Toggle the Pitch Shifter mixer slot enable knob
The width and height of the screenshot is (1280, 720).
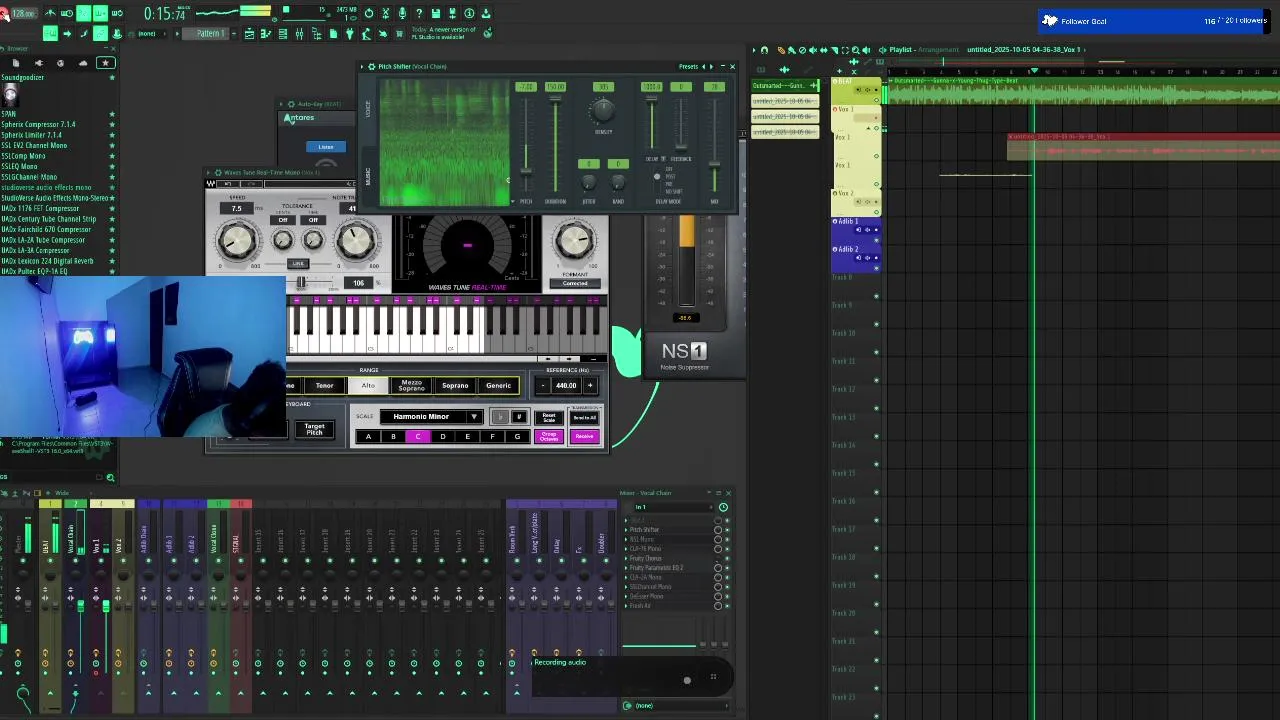coord(718,530)
